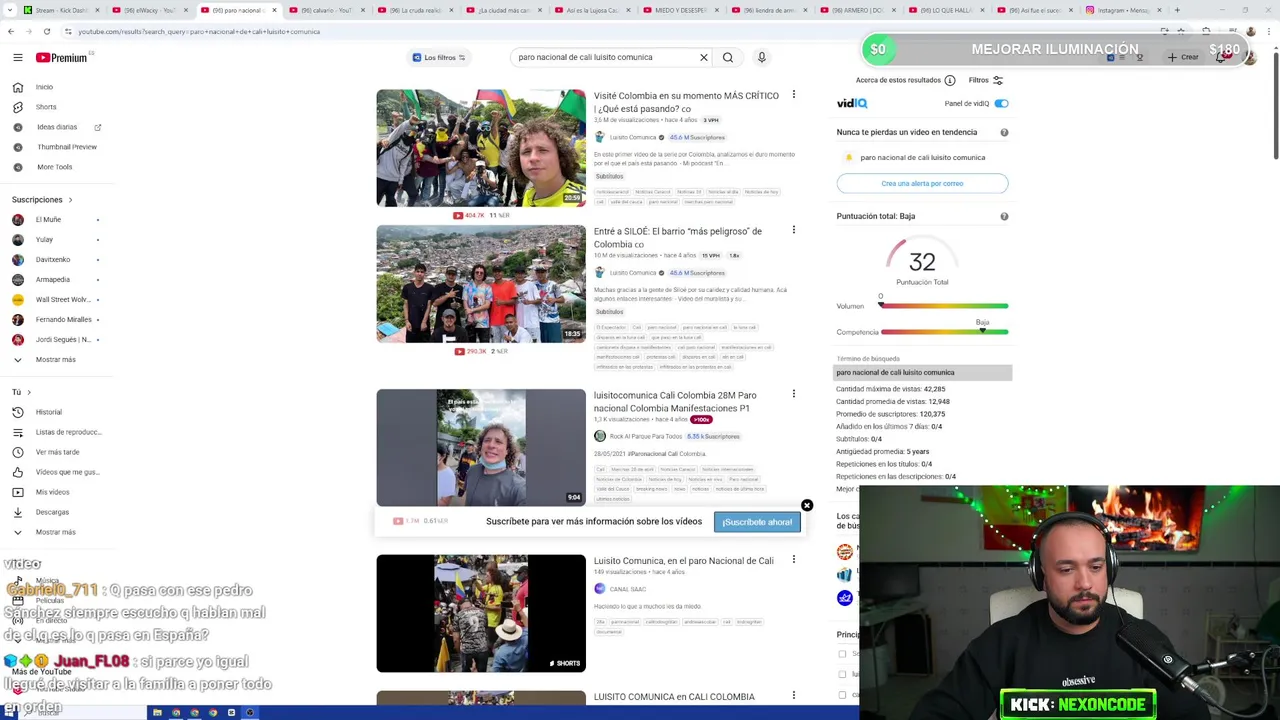
Task: Open the Filtros search filters
Action: pyautogui.click(x=985, y=80)
